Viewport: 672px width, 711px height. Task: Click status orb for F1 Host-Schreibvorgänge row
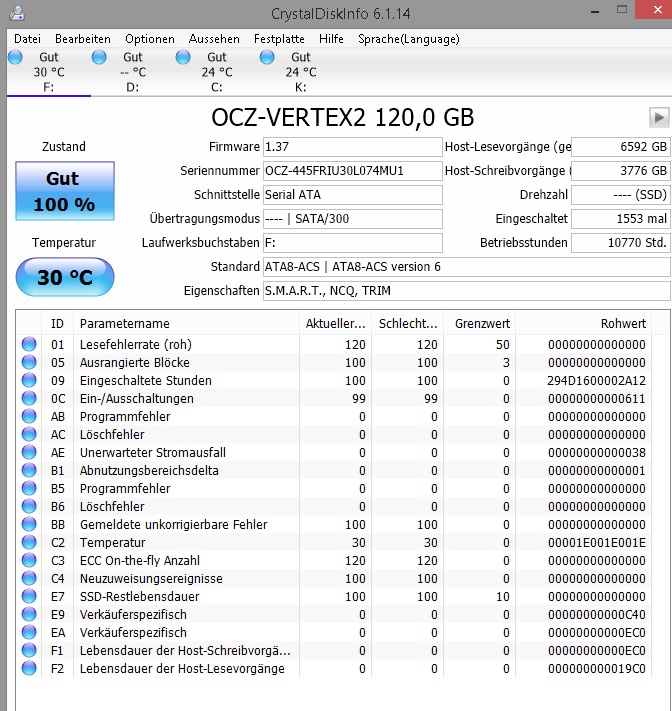(29, 650)
